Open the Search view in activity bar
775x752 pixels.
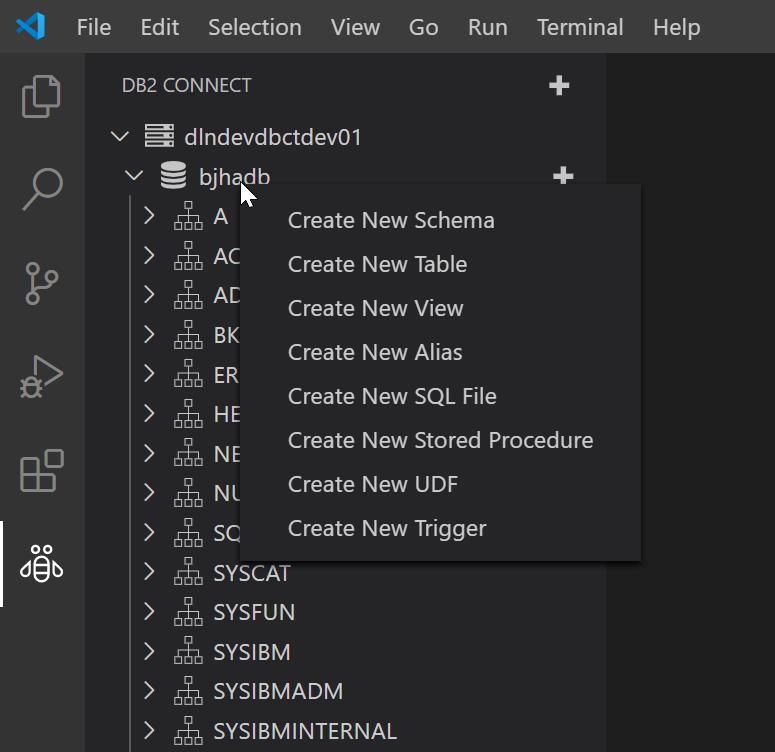click(43, 189)
